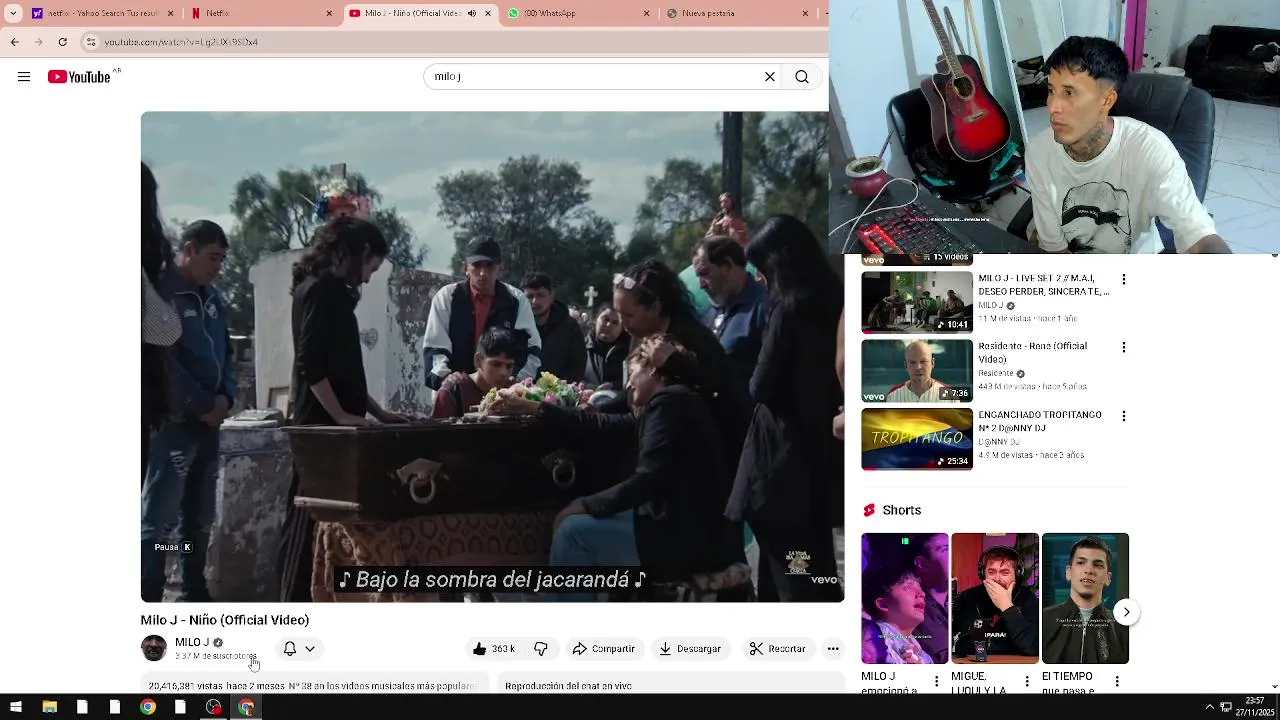Open options for Enganchado Tropitango video
This screenshot has height=720, width=1280.
[x=1124, y=416]
